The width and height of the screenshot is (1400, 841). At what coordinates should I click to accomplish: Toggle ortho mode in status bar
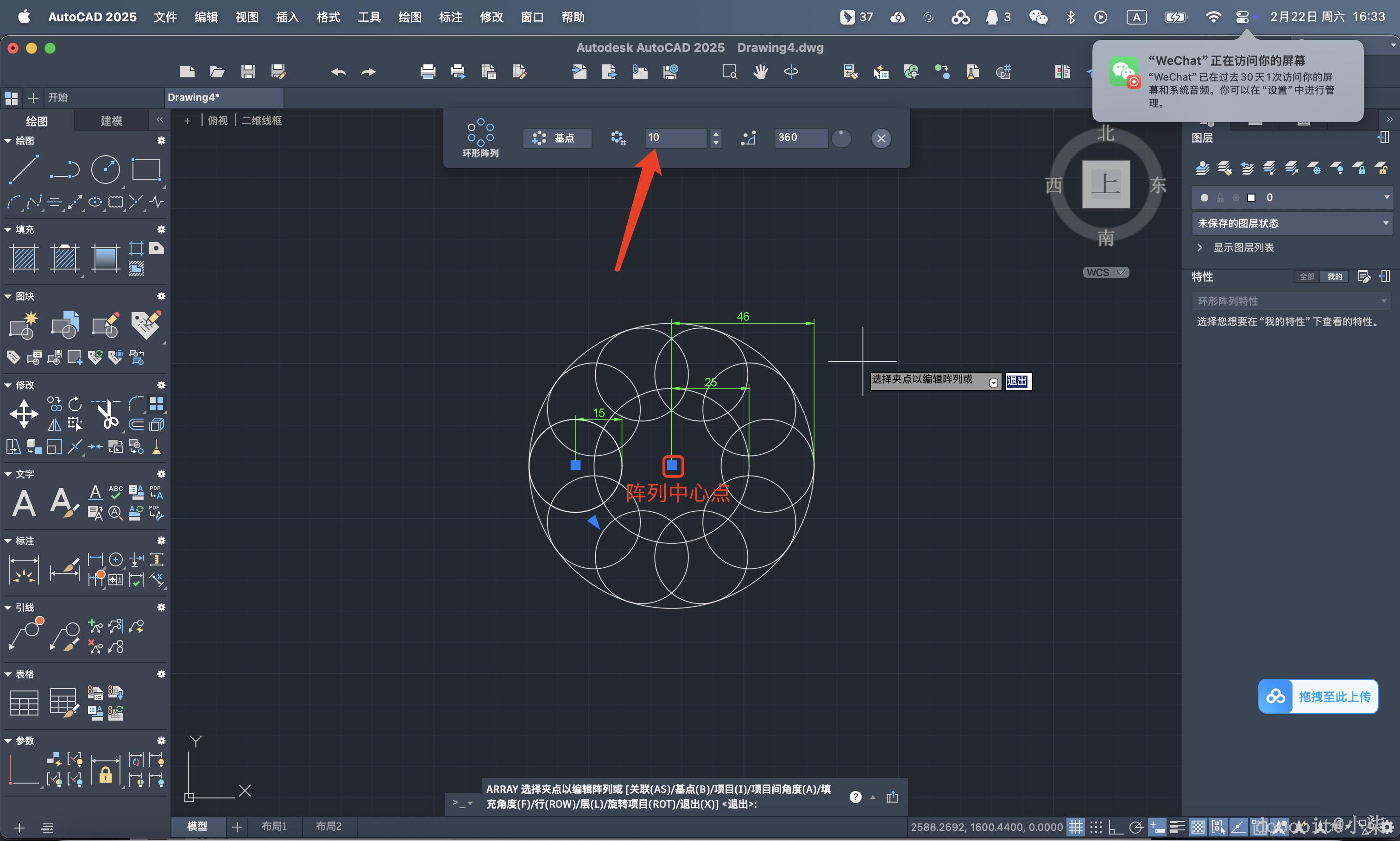tap(1116, 827)
